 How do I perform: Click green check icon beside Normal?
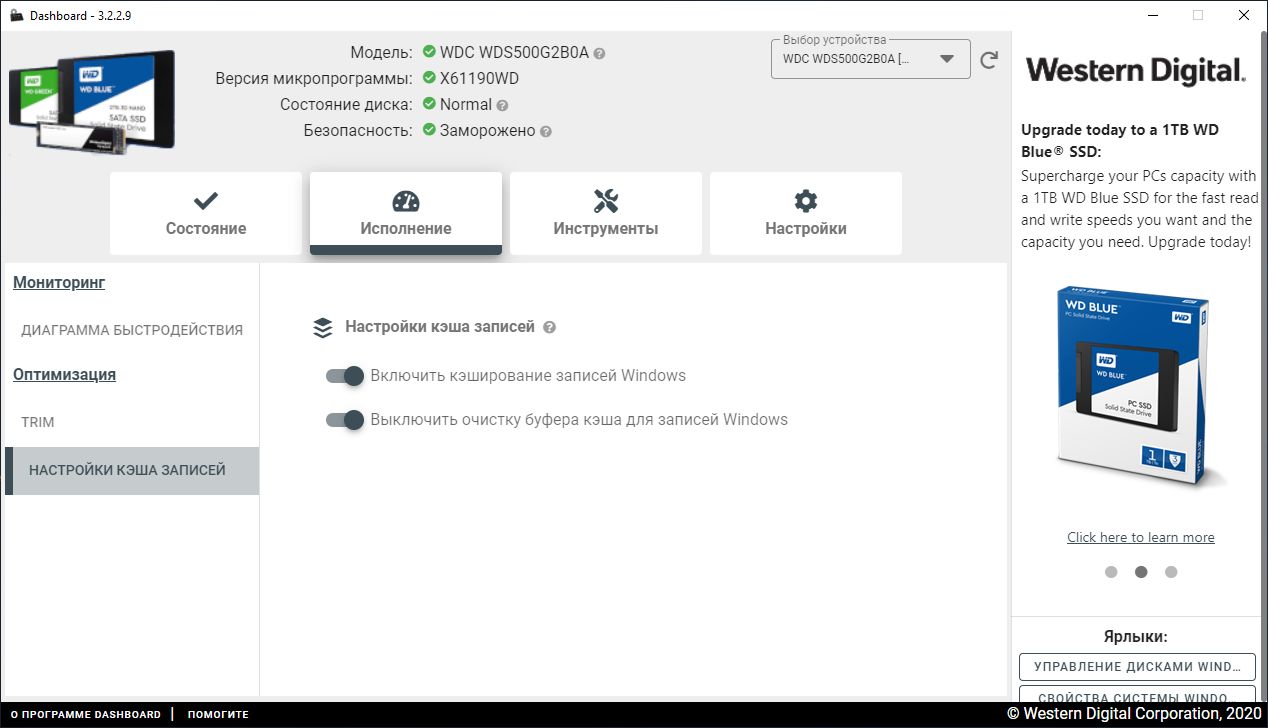tap(429, 104)
